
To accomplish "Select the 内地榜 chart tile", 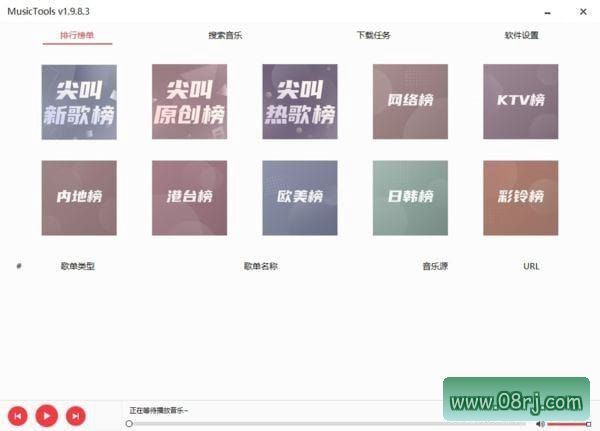I will tap(79, 198).
